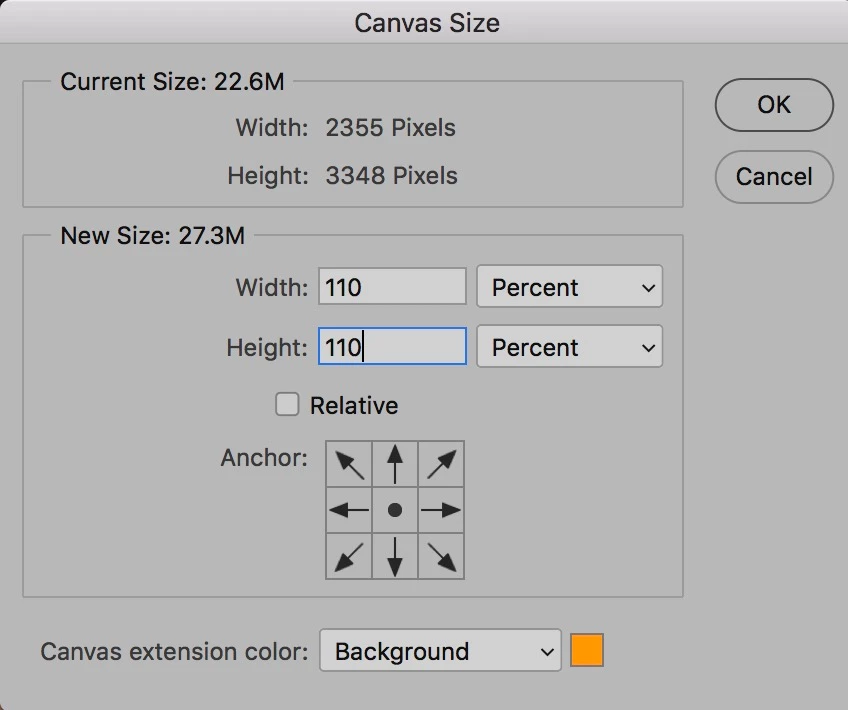Open the Width units Percent dropdown
Image resolution: width=848 pixels, height=710 pixels.
pyautogui.click(x=569, y=288)
